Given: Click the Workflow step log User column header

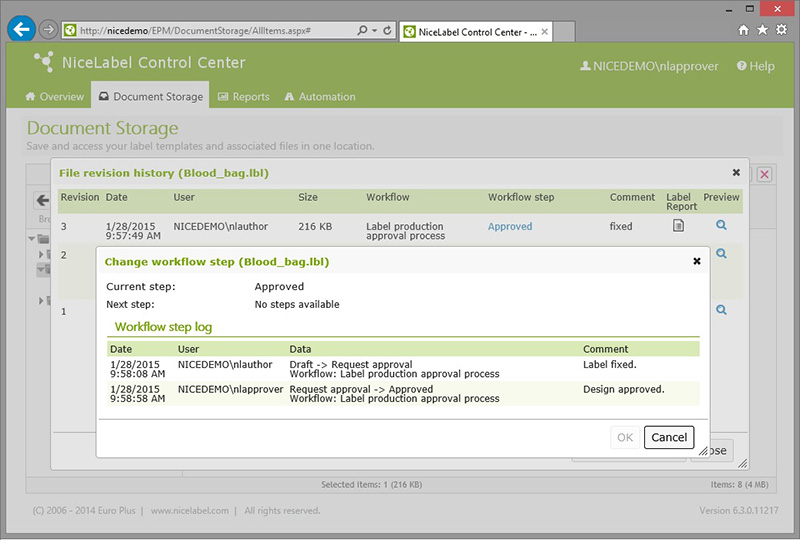Looking at the screenshot, I should click(x=188, y=349).
